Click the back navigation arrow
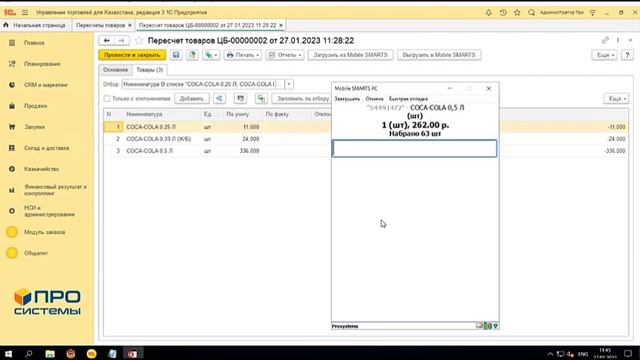Viewport: 640px width, 360px height. 107,40
